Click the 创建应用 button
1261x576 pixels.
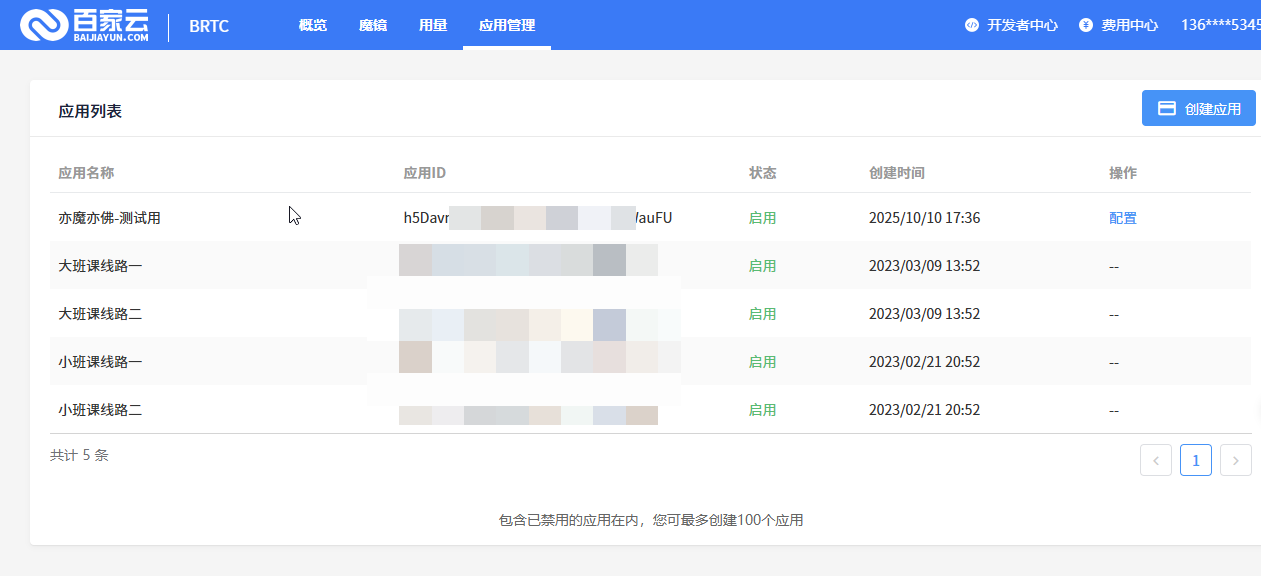point(1198,109)
